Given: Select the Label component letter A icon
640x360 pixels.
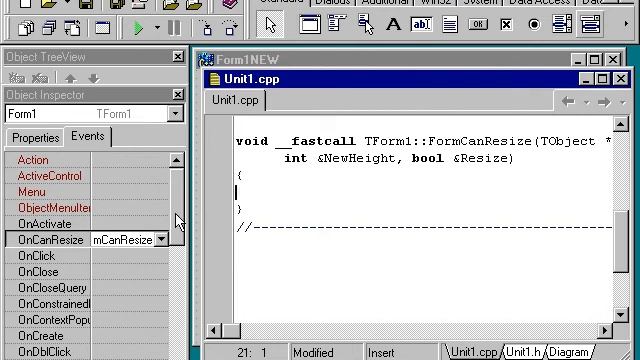Looking at the screenshot, I should (x=393, y=24).
